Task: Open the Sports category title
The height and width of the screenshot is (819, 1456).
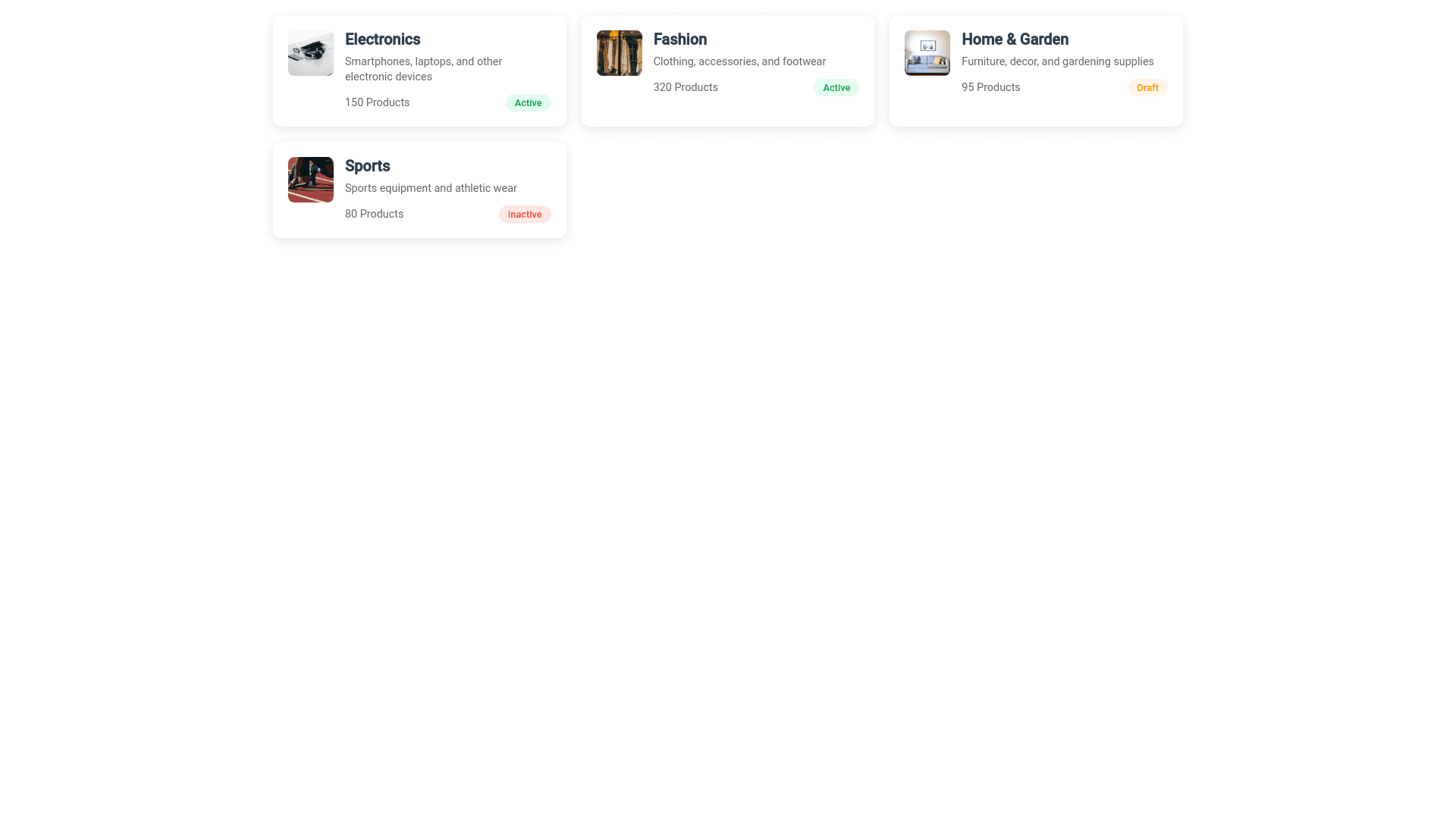Action: (x=367, y=166)
